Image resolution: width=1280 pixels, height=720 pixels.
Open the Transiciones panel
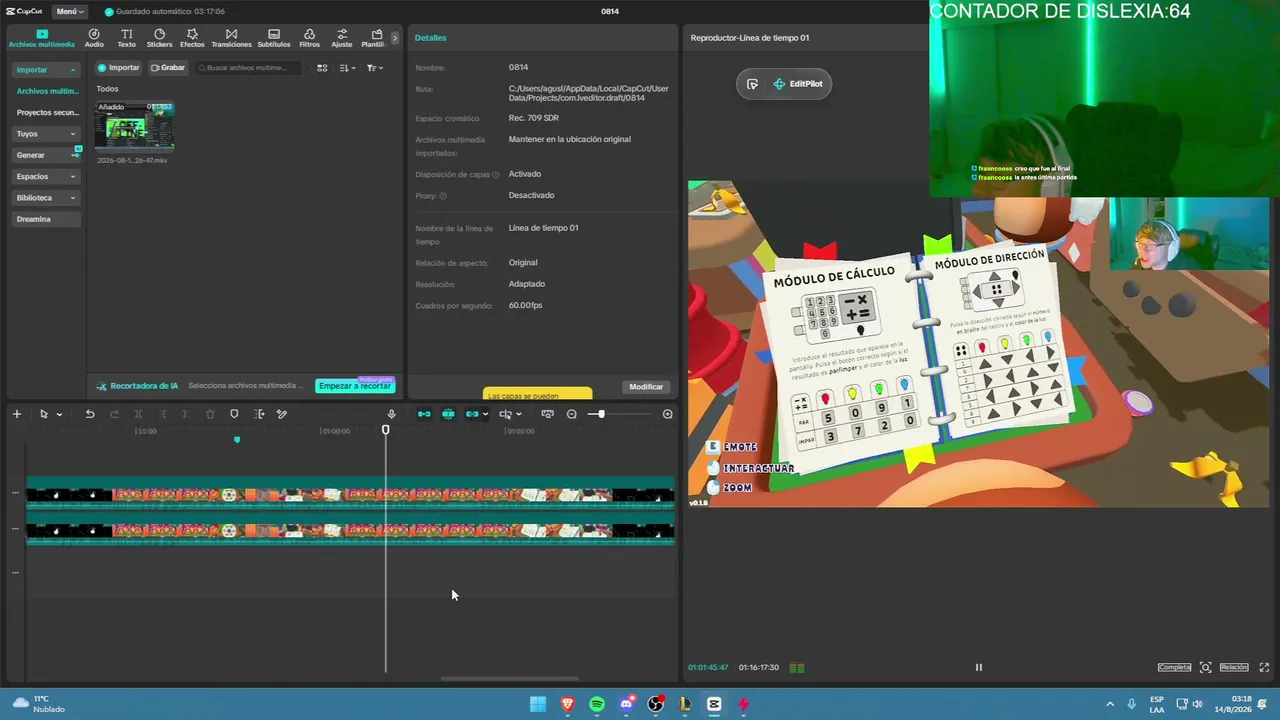click(231, 38)
